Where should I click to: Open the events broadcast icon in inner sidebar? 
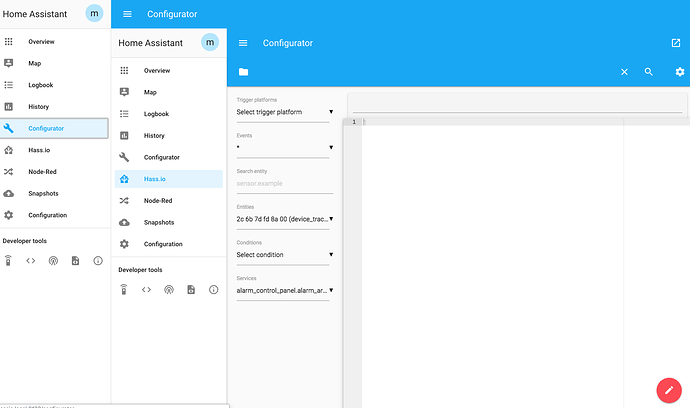168,290
